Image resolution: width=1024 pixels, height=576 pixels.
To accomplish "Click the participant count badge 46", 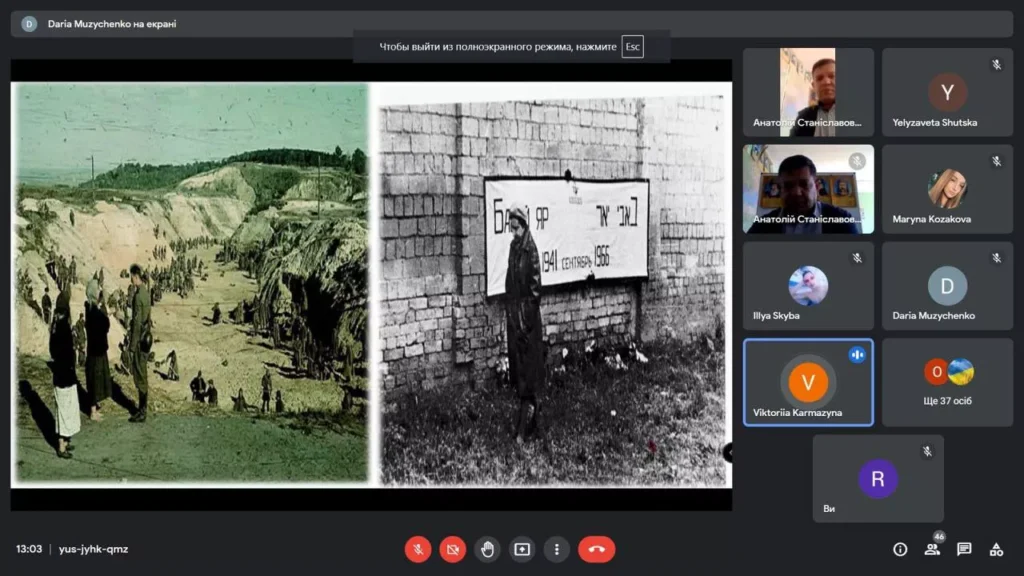I will tap(939, 537).
